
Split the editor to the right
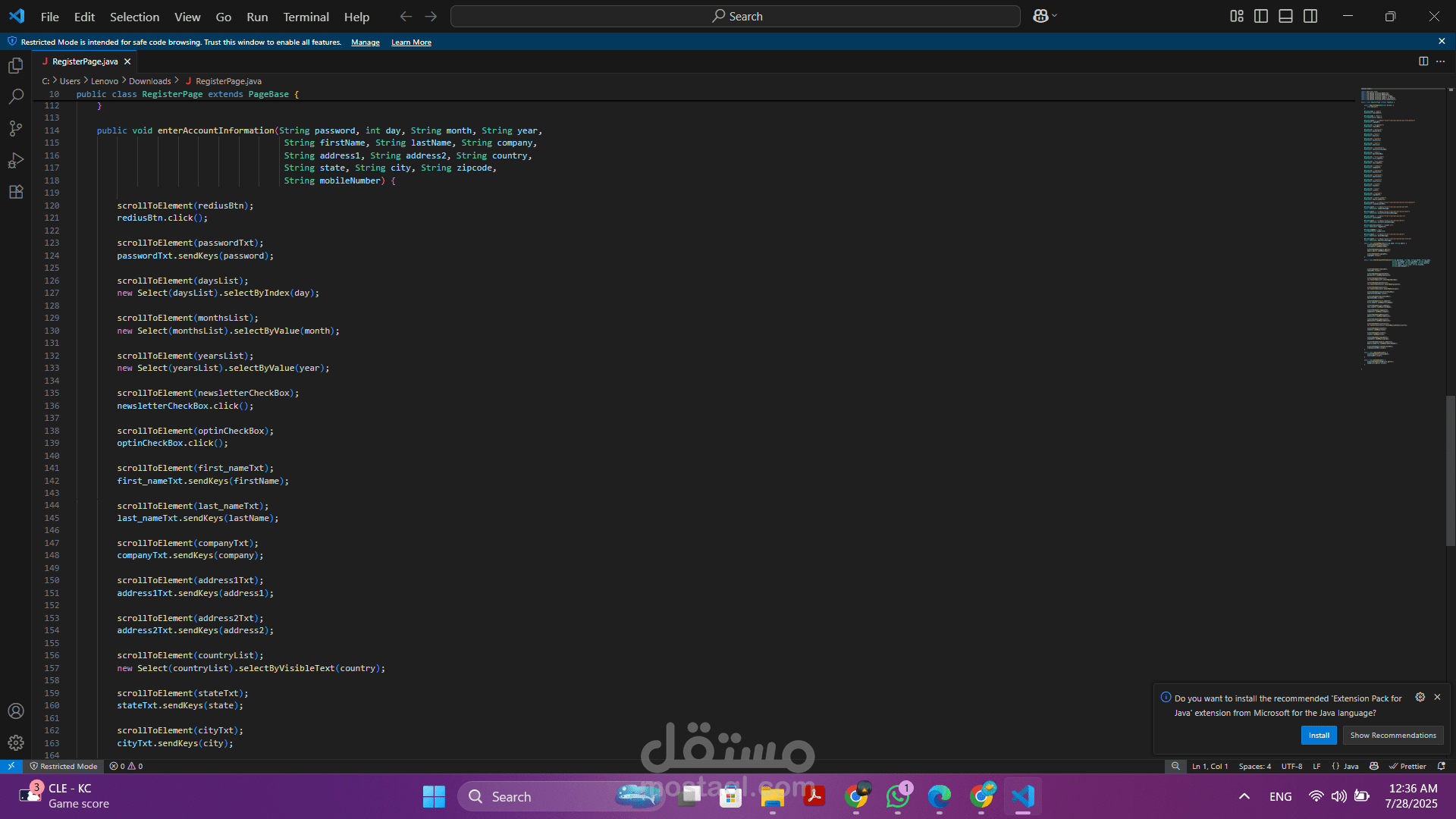pos(1423,61)
